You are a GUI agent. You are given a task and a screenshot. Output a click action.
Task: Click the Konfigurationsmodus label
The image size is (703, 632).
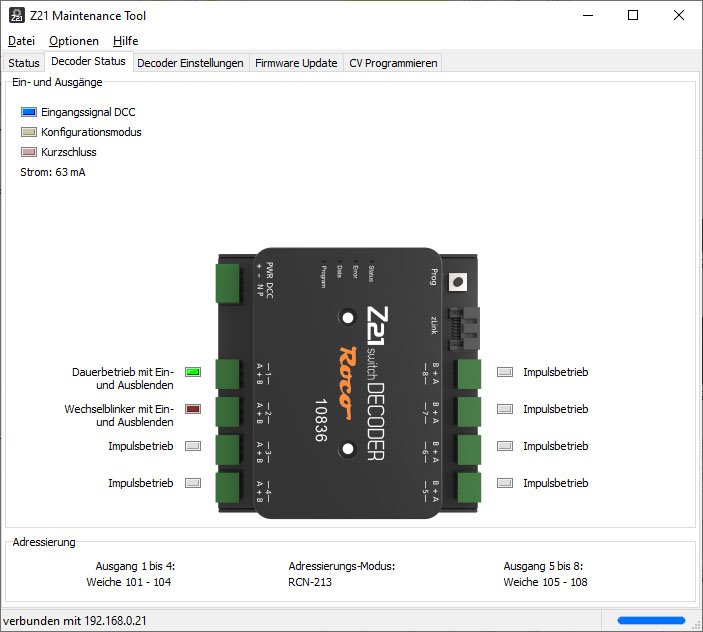[91, 132]
